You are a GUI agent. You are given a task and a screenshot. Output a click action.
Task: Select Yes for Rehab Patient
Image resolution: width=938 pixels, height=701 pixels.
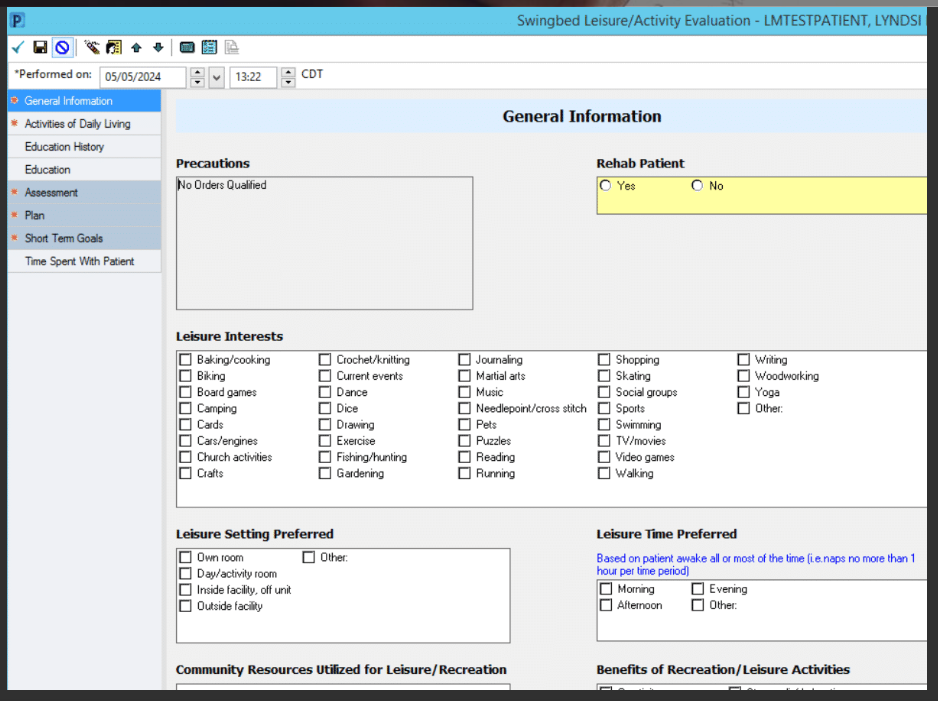pos(605,185)
